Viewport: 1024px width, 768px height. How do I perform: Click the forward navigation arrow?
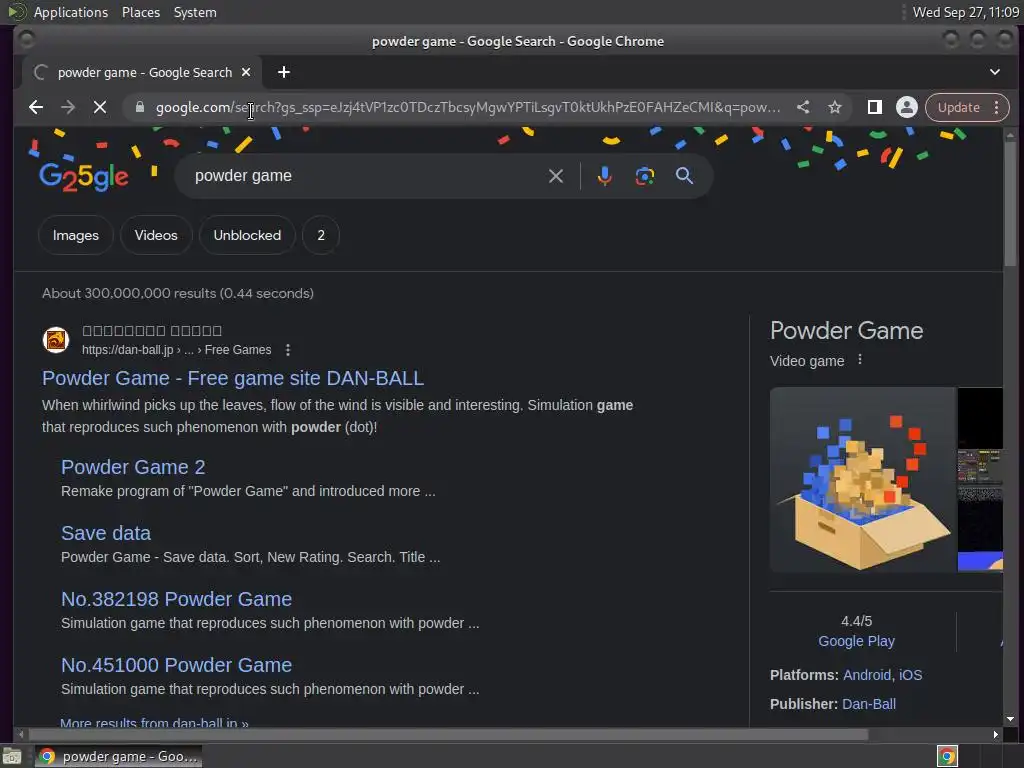point(68,107)
